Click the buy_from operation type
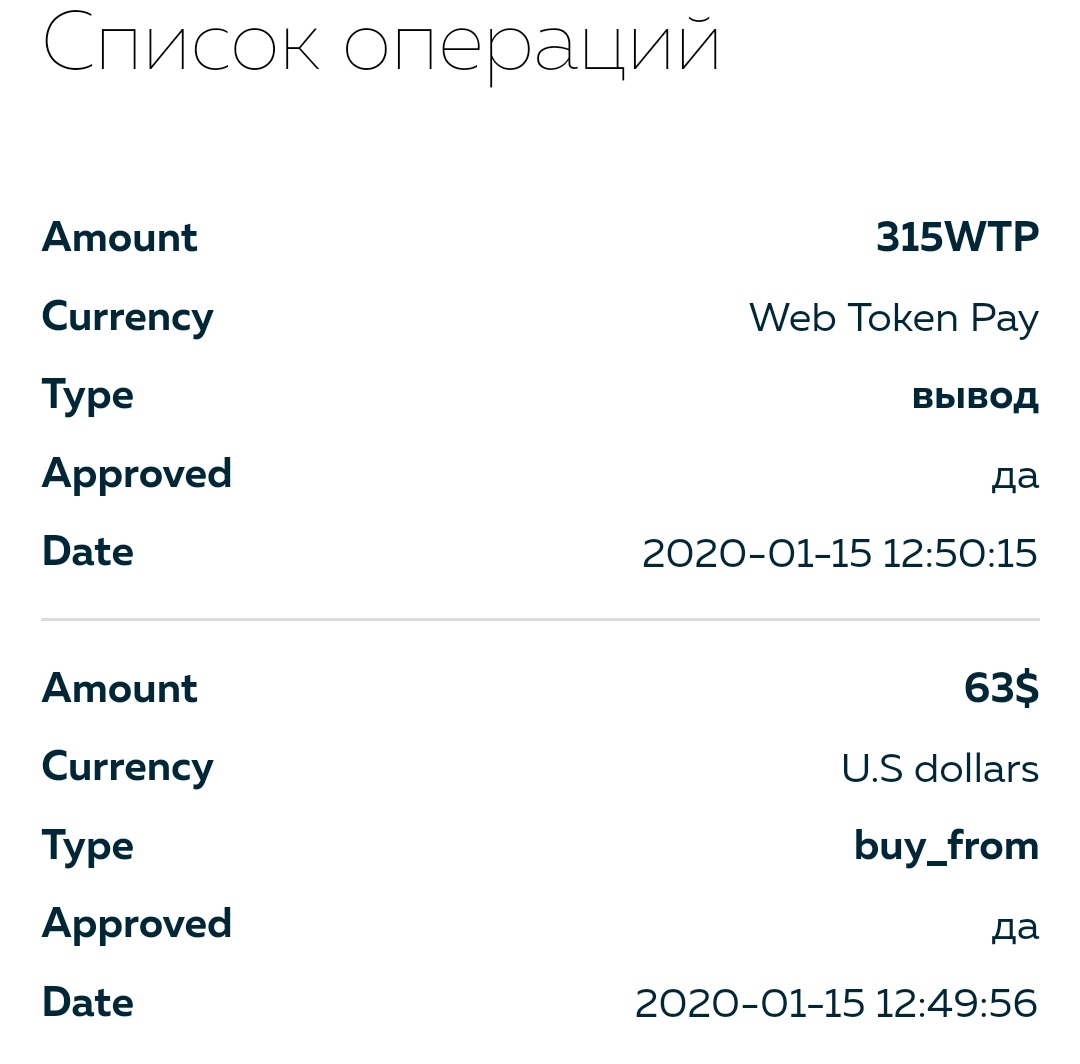This screenshot has width=1080, height=1064. pos(946,847)
